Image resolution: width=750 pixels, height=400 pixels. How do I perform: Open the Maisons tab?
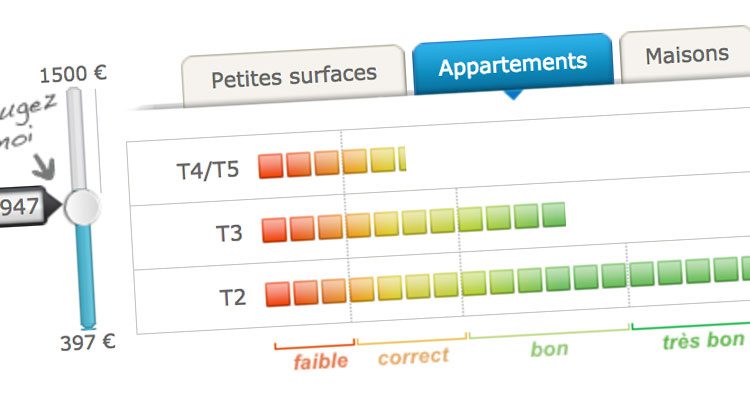tap(686, 55)
